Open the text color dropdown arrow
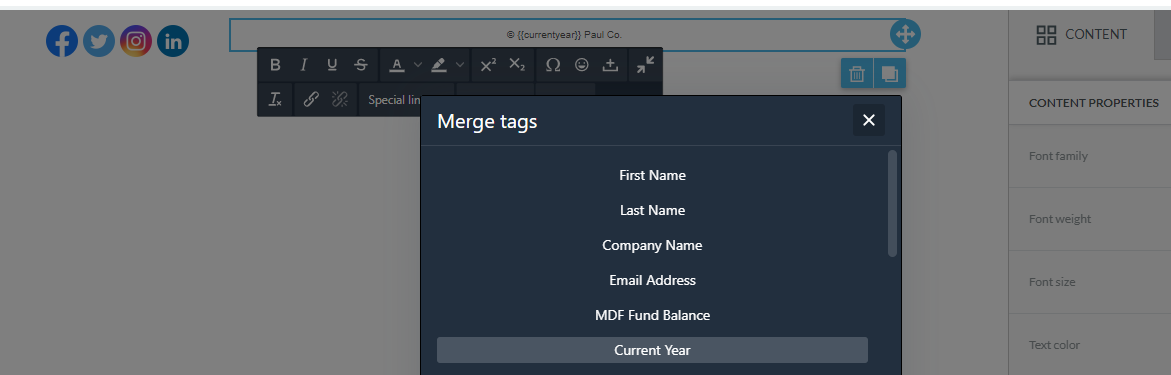This screenshot has height=375, width=1171. [417, 65]
